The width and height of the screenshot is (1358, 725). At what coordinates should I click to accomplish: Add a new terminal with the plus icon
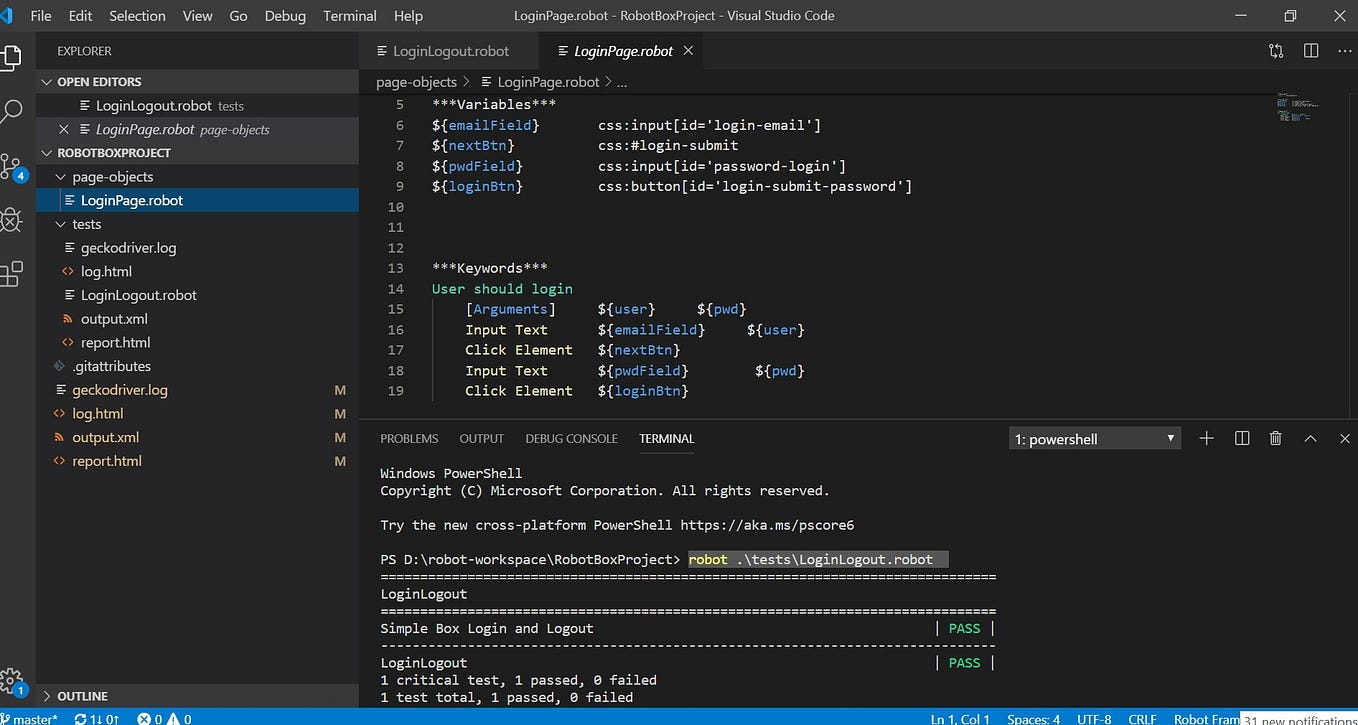pos(1206,438)
